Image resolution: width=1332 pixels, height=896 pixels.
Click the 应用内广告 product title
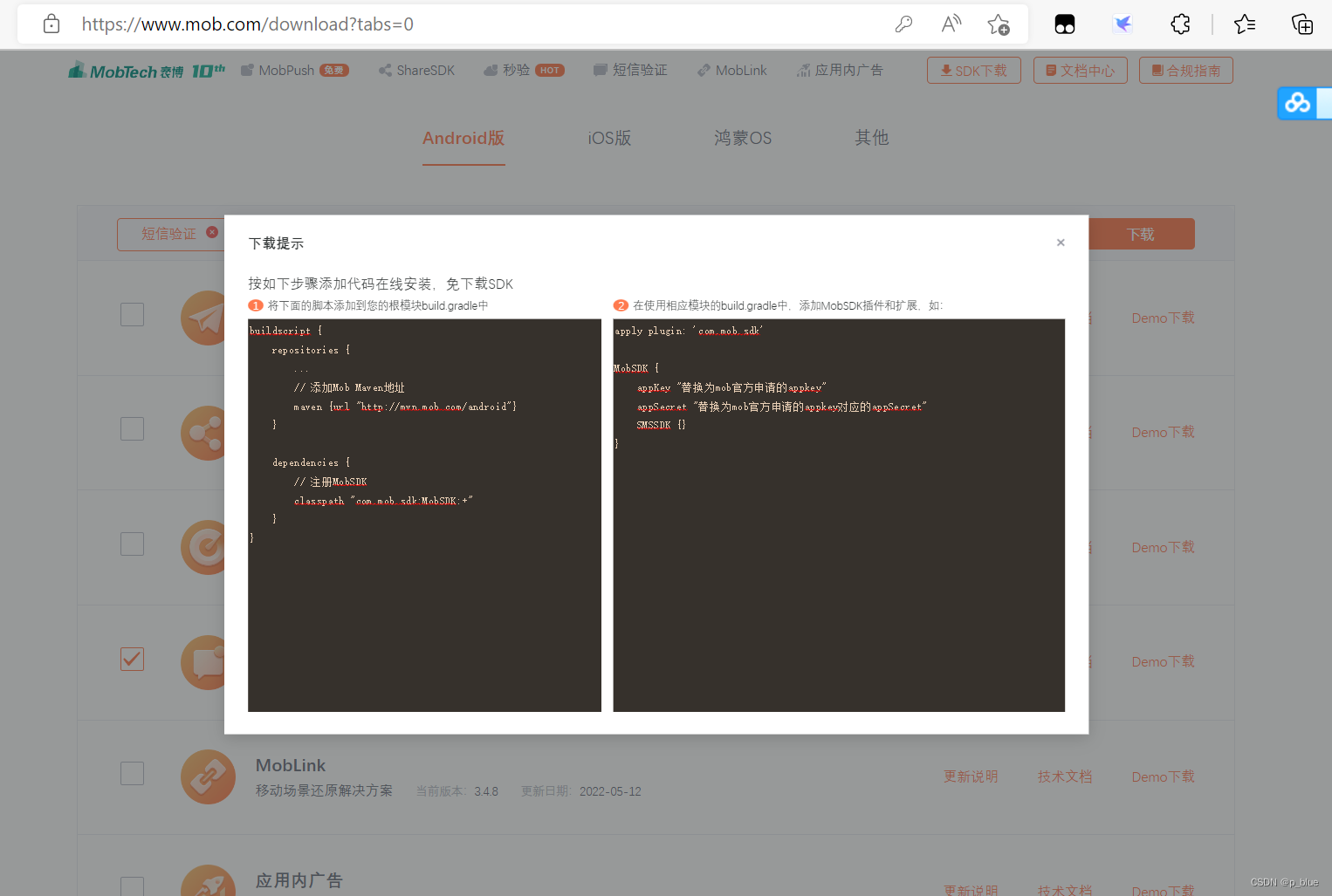[299, 880]
